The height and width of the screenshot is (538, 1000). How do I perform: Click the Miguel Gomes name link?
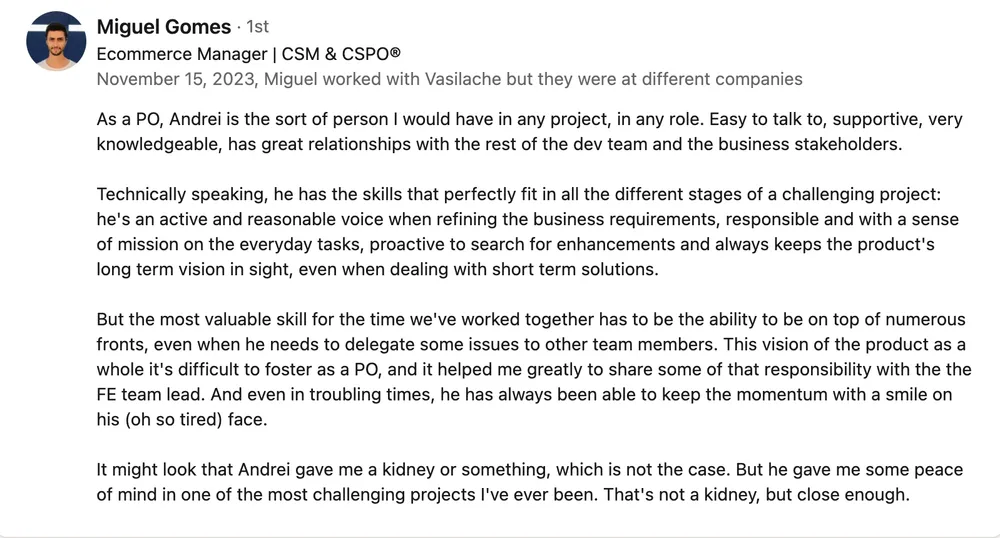pyautogui.click(x=164, y=27)
